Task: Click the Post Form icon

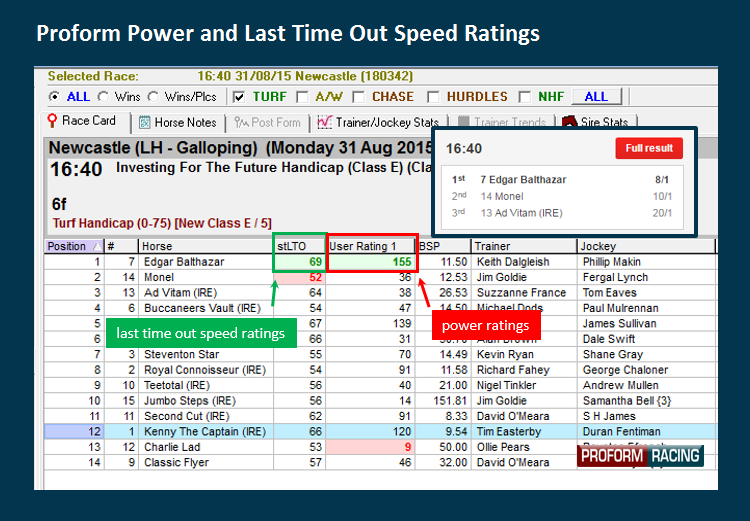Action: pyautogui.click(x=241, y=123)
